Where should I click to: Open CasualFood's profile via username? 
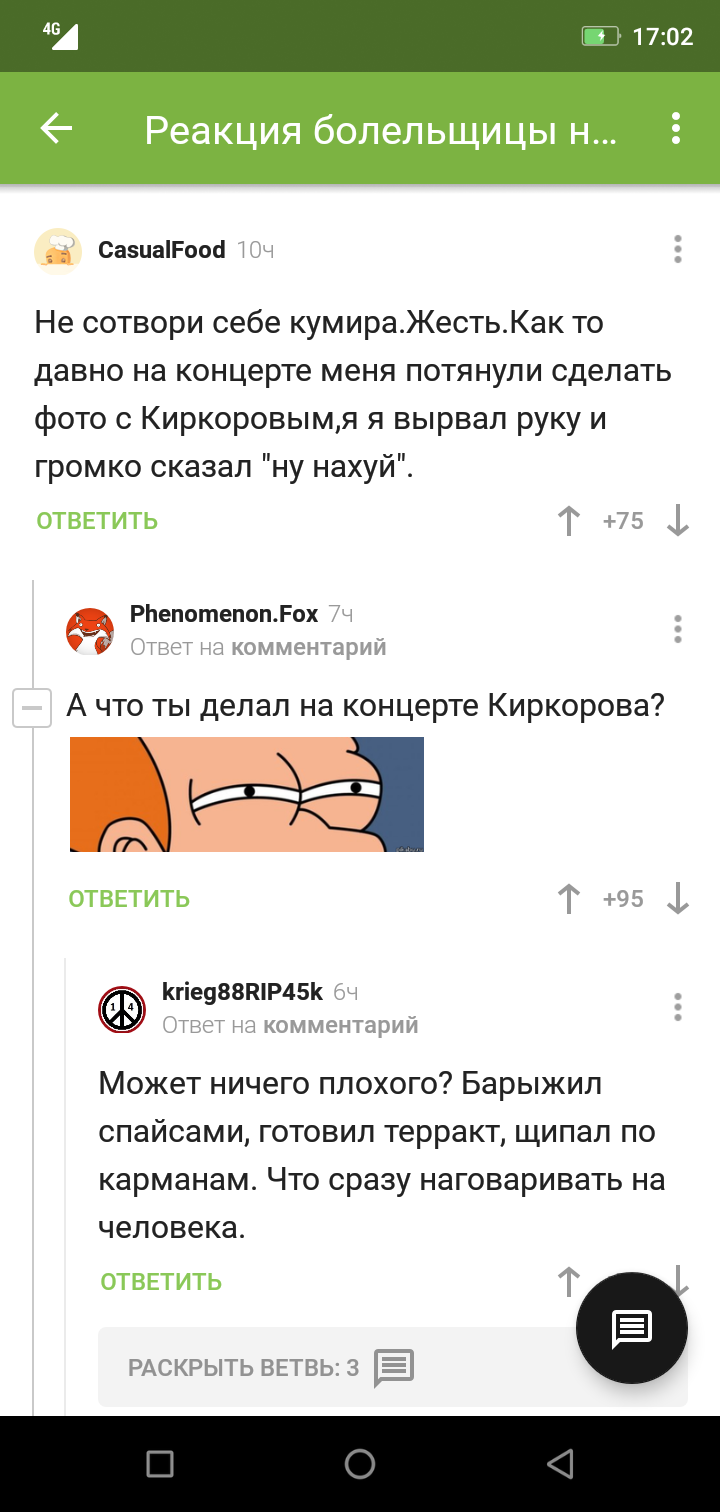click(162, 250)
